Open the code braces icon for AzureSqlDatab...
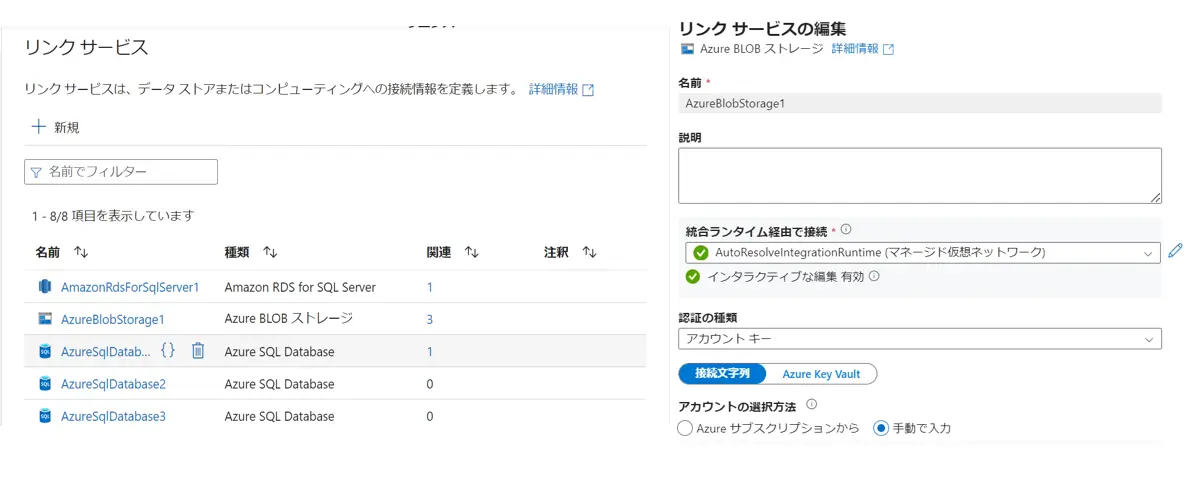This screenshot has width=1194, height=479. (x=168, y=350)
